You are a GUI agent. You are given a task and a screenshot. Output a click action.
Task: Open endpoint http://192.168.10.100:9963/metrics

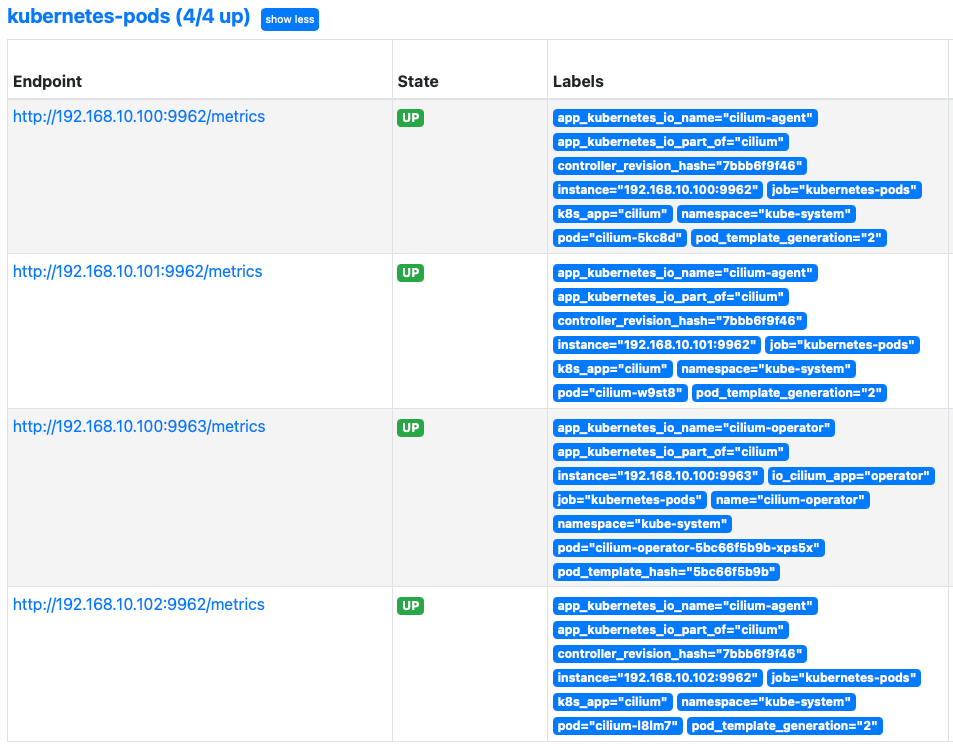coord(139,426)
